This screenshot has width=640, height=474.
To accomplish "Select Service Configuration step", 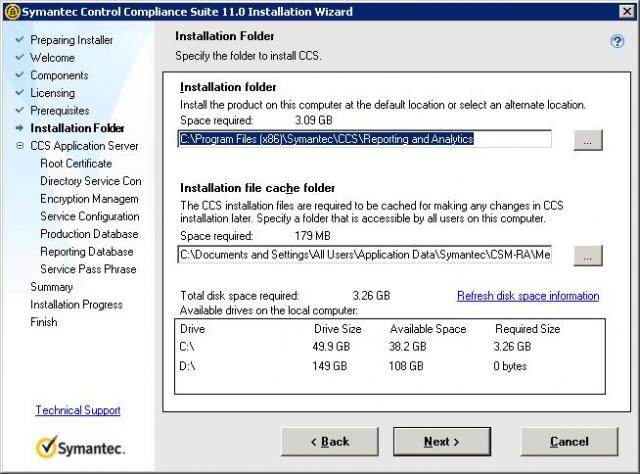I will click(x=90, y=216).
